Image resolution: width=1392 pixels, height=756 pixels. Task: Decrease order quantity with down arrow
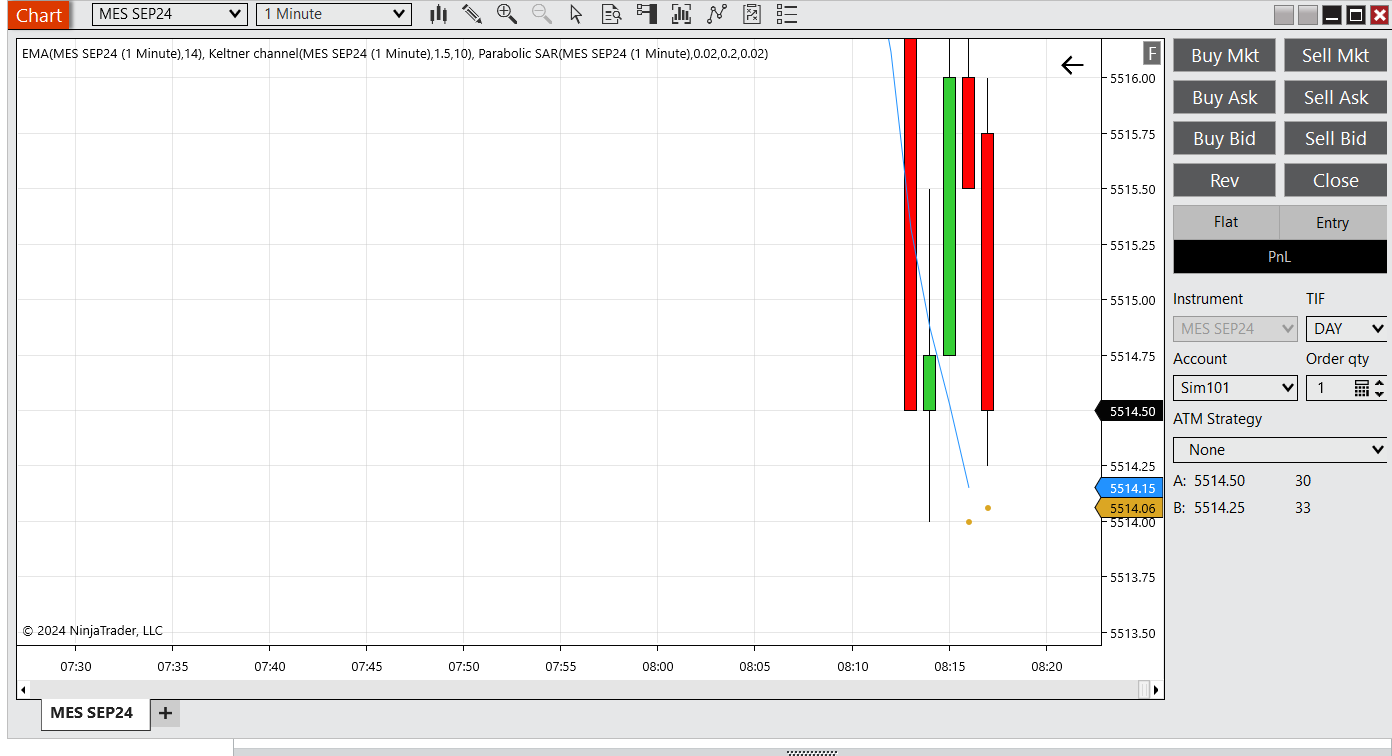pyautogui.click(x=1380, y=393)
